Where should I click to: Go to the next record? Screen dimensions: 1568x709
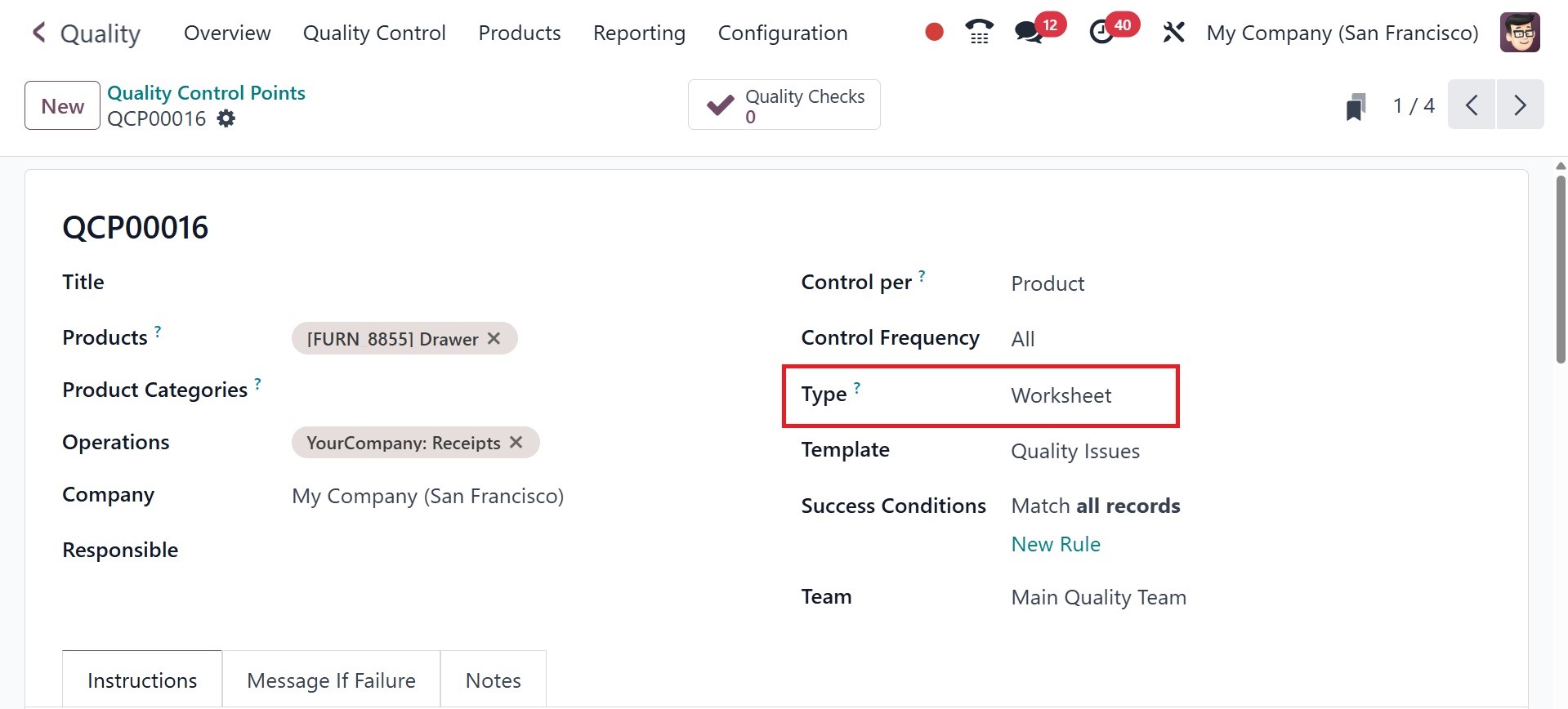pyautogui.click(x=1520, y=105)
